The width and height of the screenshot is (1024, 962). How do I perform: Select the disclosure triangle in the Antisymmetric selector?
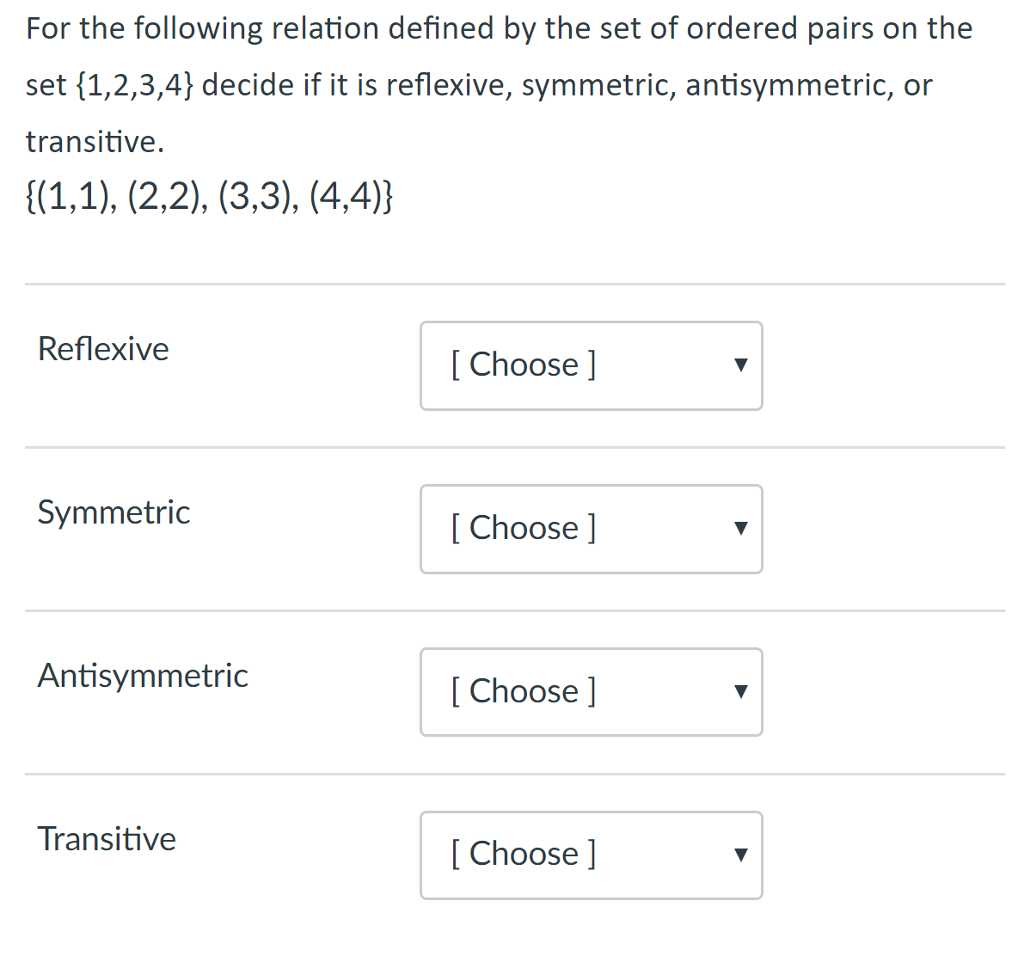(x=741, y=692)
